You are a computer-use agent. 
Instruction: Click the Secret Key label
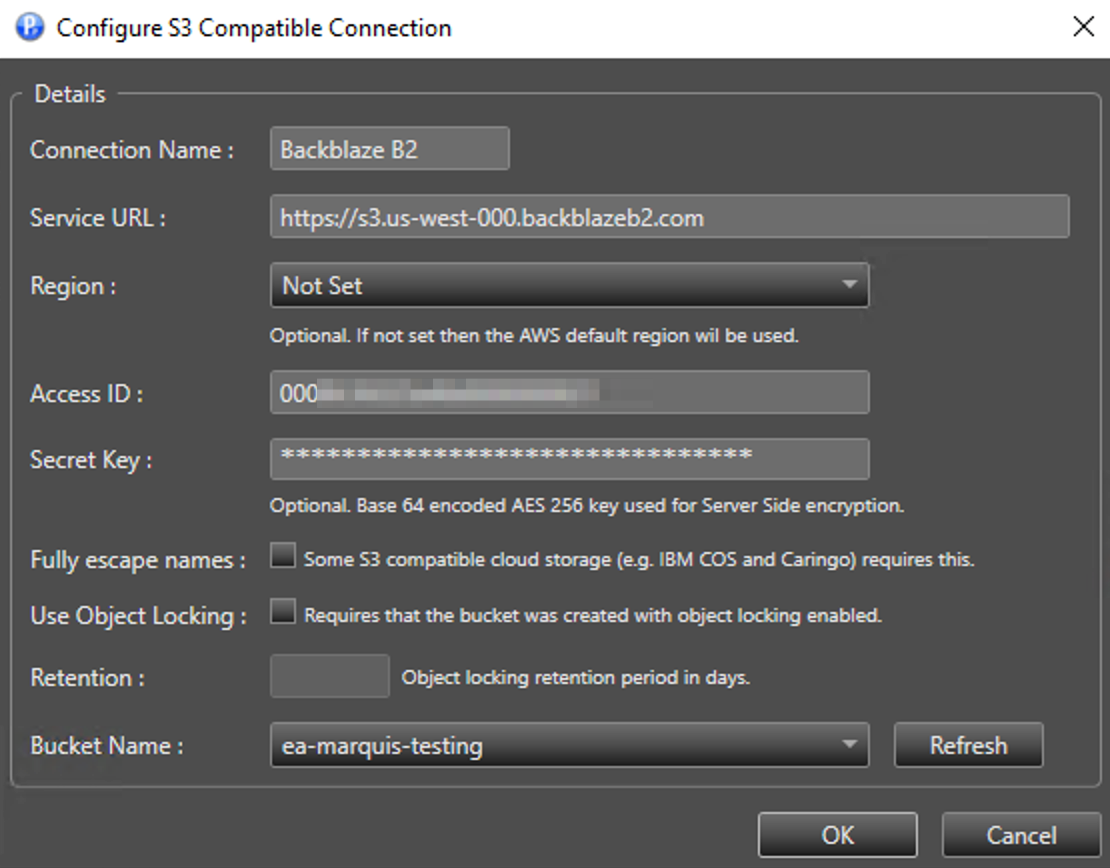point(91,461)
